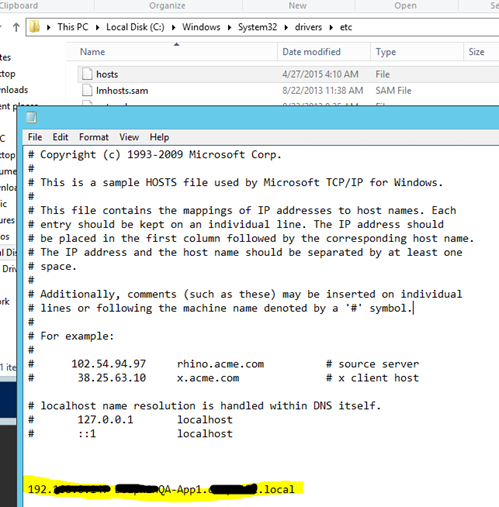This screenshot has height=507, width=499.
Task: Click the ::1 localhost line
Action: point(130,434)
